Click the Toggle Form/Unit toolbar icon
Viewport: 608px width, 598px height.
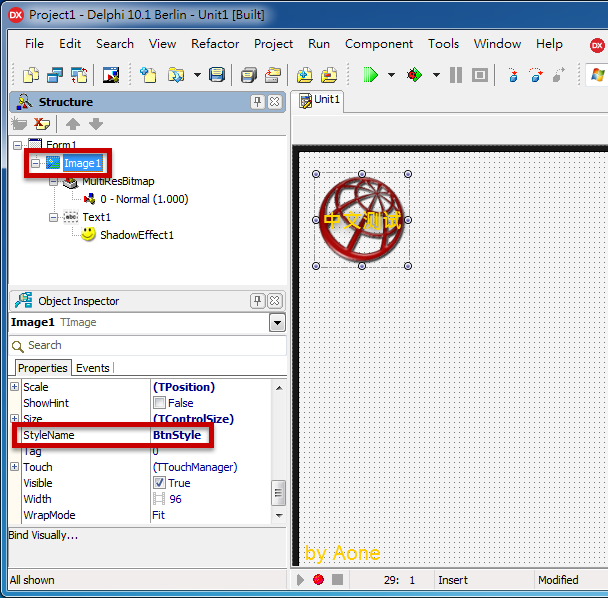(79, 75)
